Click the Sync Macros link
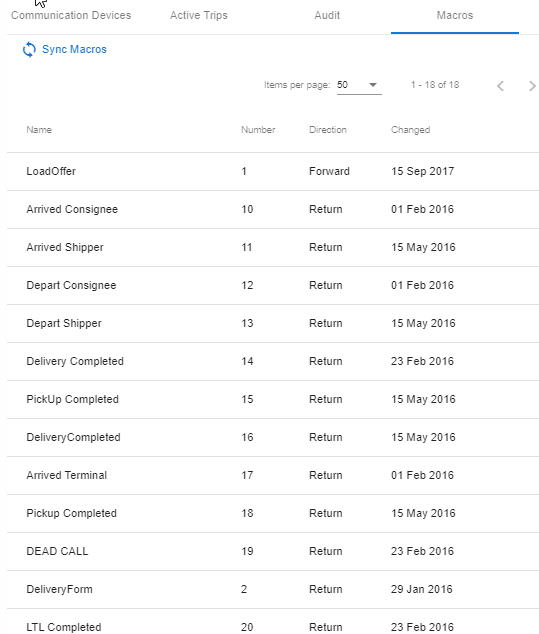 click(74, 49)
